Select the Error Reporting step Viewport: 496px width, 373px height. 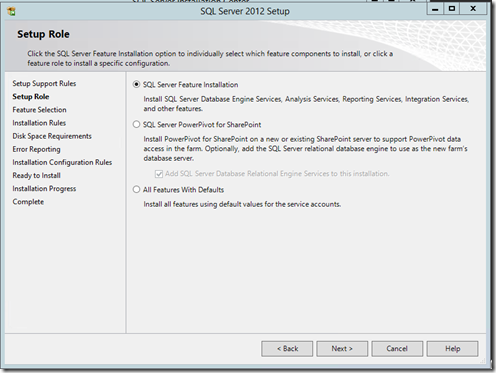pyautogui.click(x=36, y=149)
